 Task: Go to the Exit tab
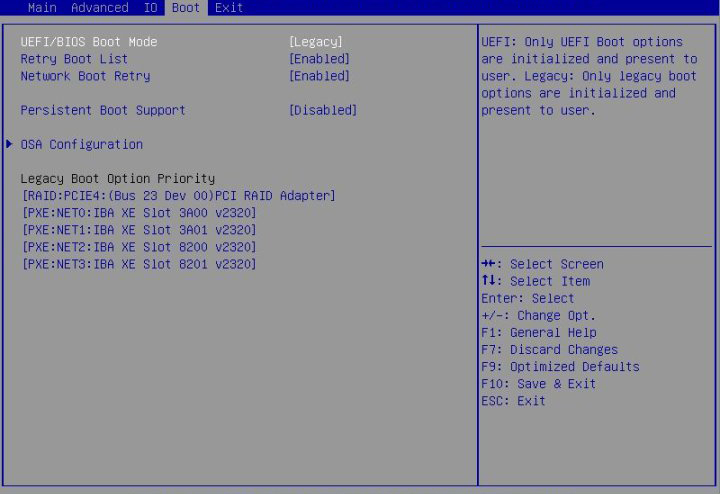click(x=229, y=8)
